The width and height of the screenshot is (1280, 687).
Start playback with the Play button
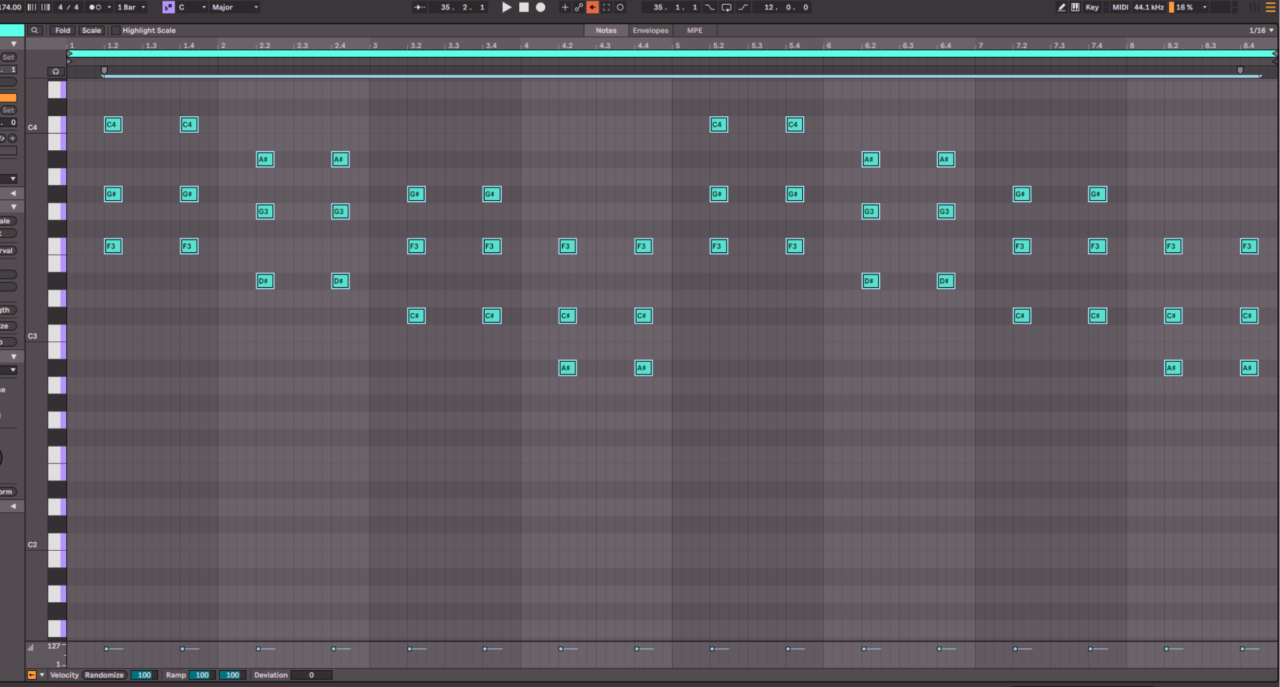click(506, 7)
